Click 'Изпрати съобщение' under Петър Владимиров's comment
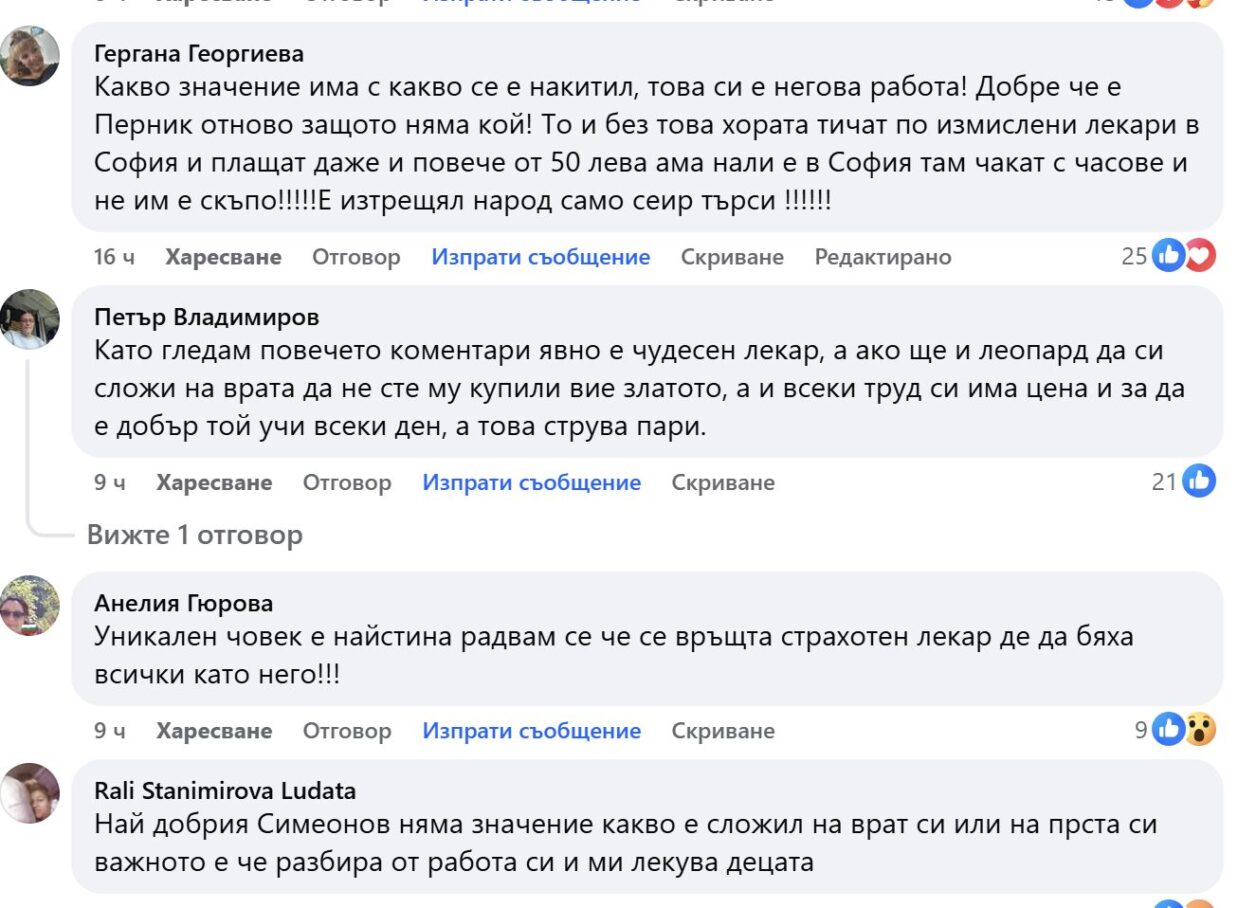 (x=531, y=483)
